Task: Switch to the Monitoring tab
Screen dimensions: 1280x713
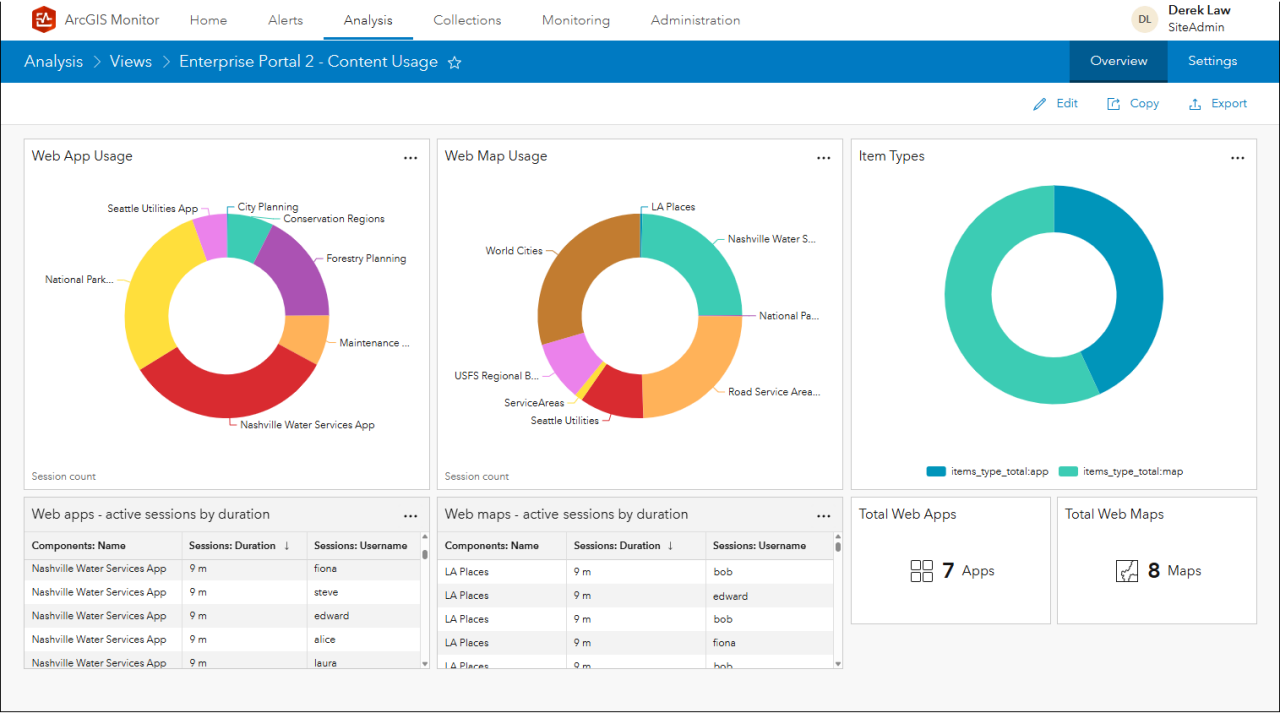Action: click(x=576, y=20)
